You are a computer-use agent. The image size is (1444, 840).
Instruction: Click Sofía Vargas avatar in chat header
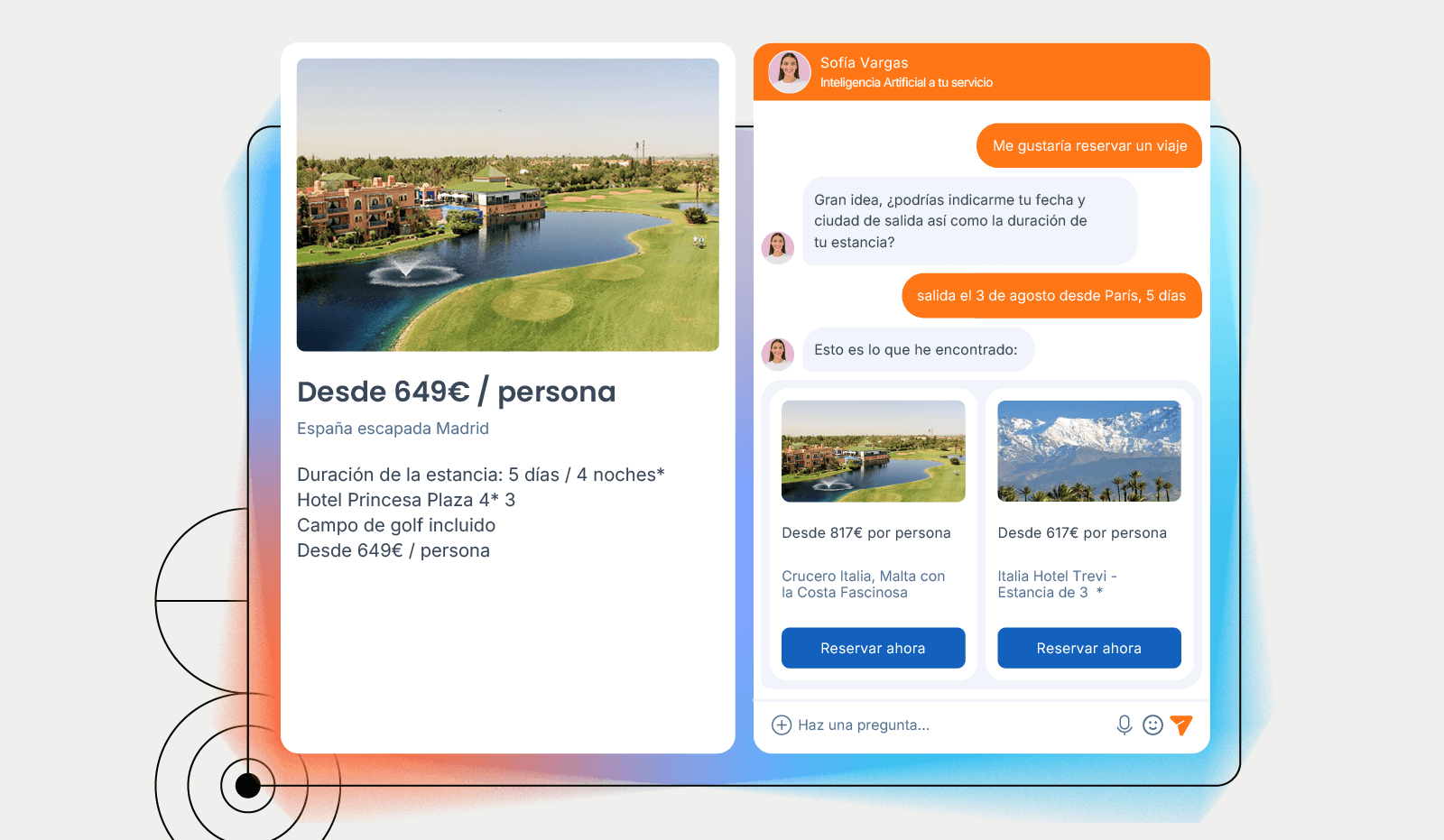click(x=790, y=72)
